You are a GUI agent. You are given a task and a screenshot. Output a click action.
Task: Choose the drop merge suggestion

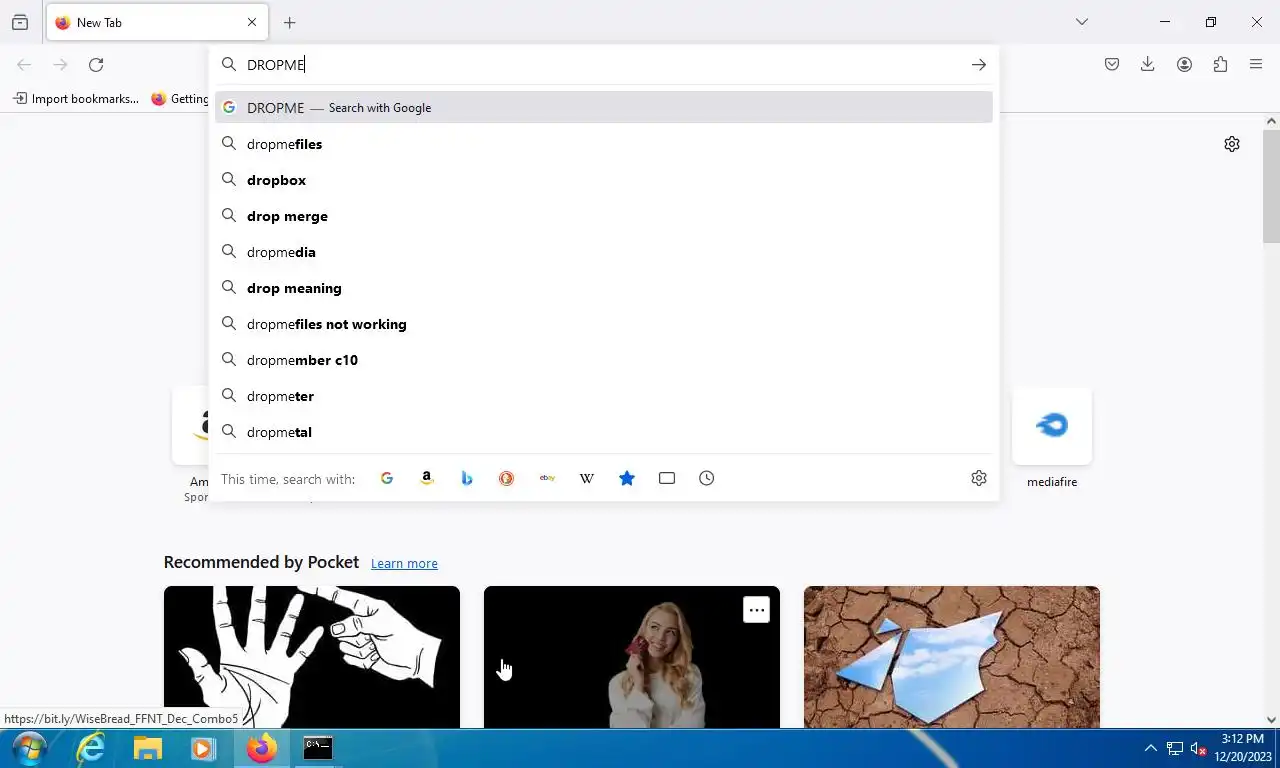(604, 216)
